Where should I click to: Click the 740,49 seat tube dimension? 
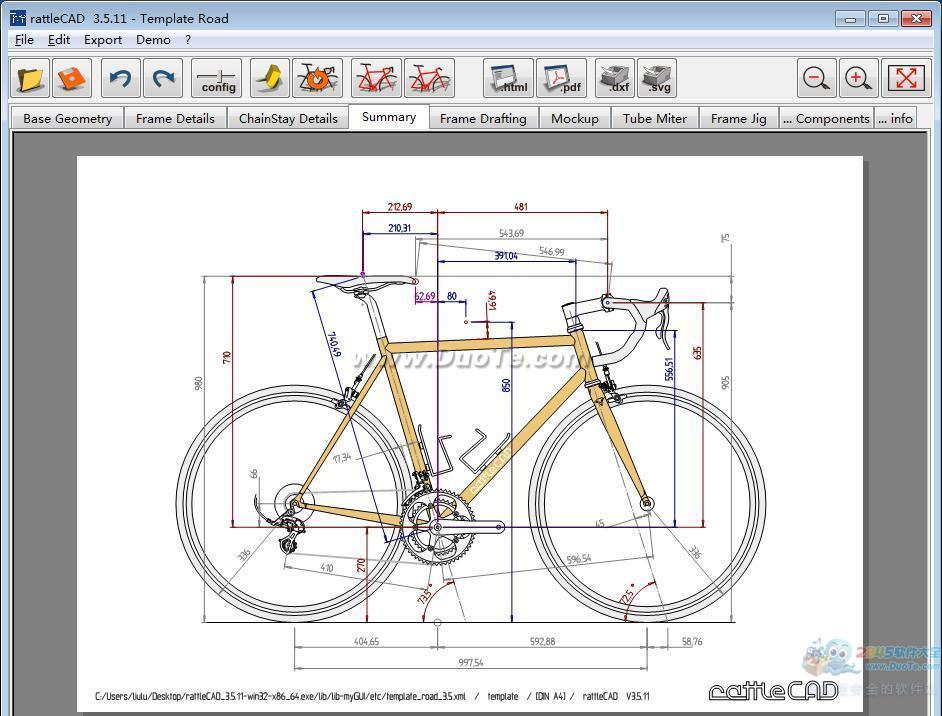333,344
